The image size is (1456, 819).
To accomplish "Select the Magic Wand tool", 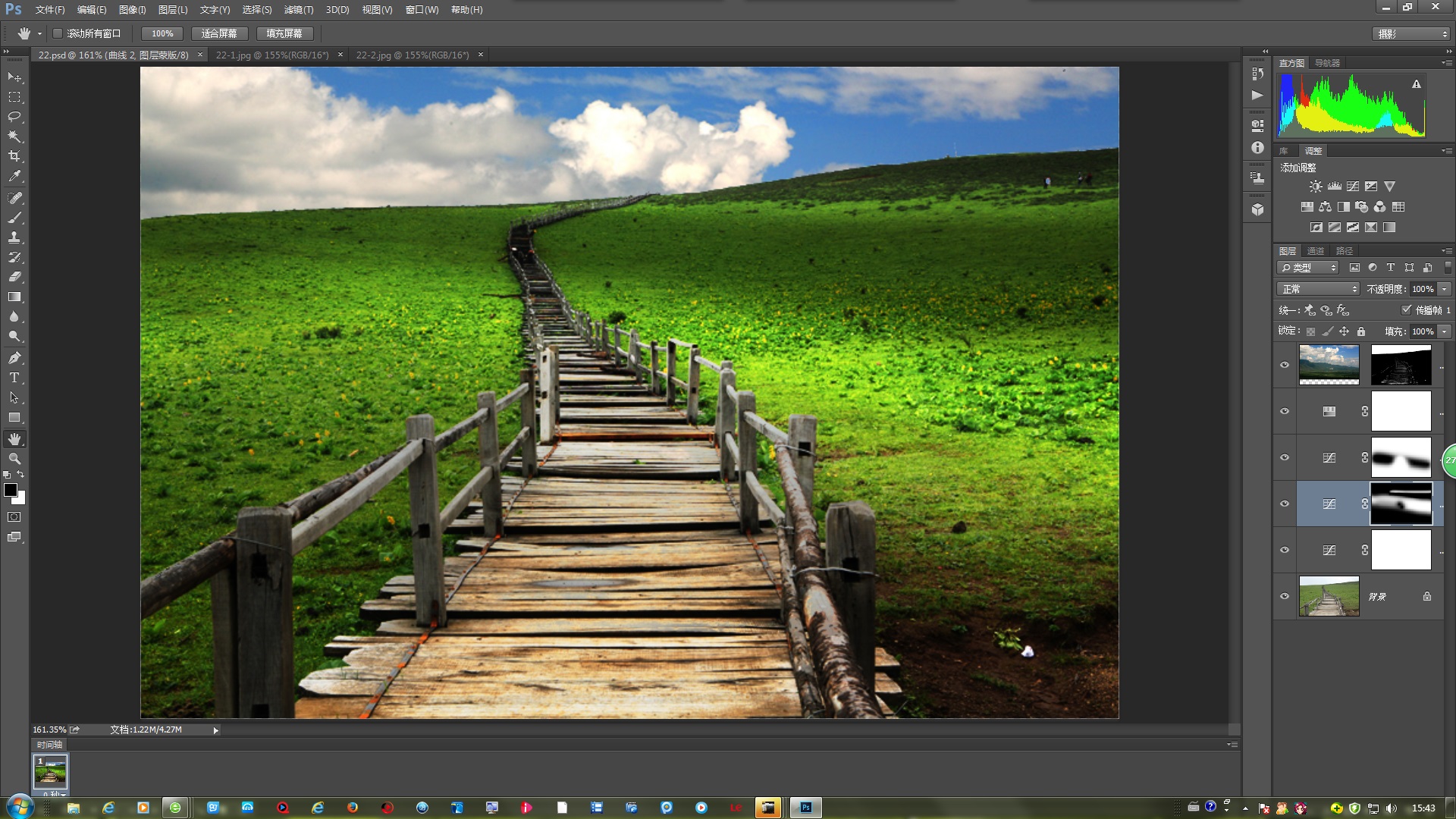I will (14, 136).
